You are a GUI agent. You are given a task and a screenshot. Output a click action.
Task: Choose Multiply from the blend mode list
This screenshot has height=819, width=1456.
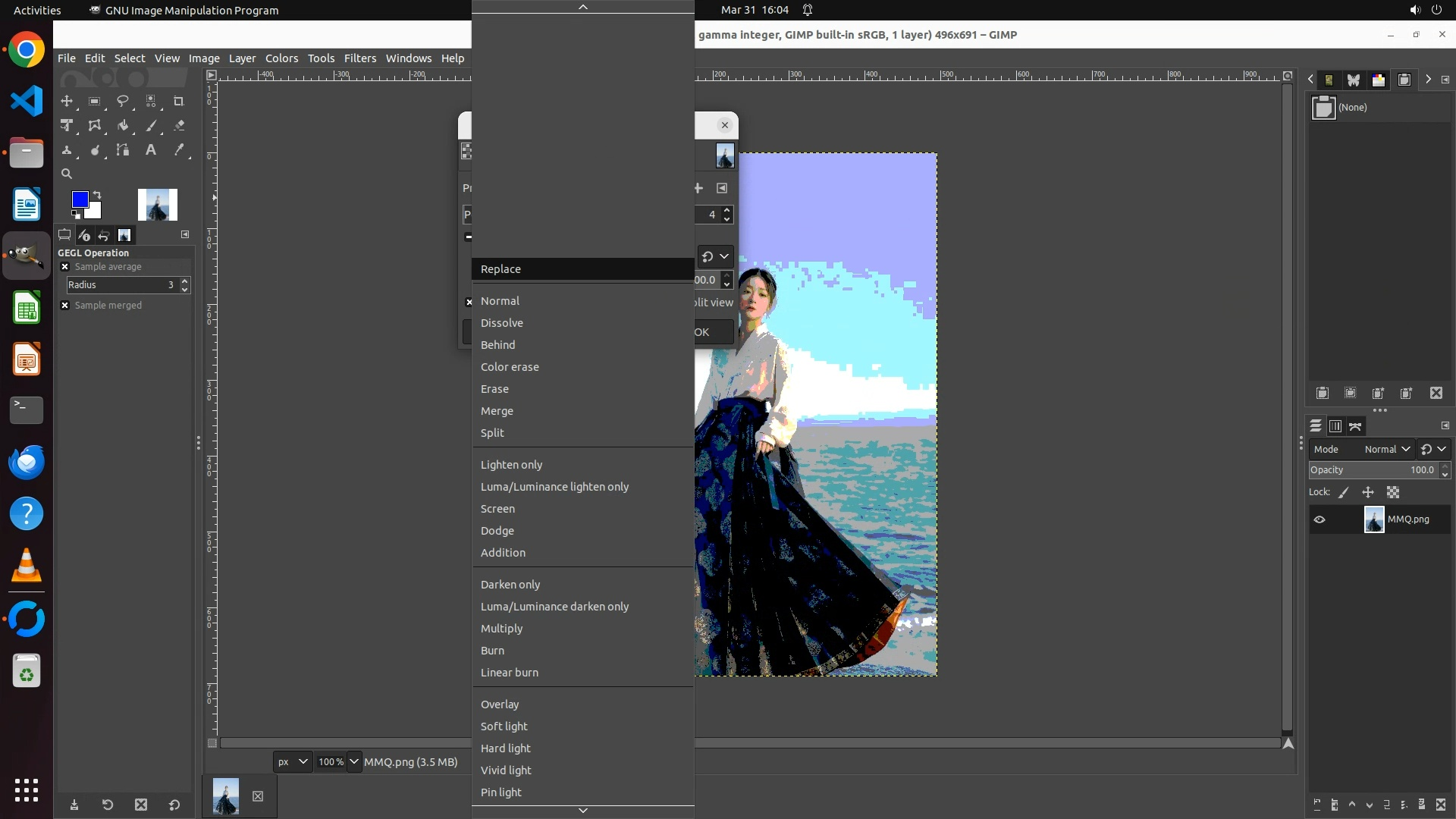click(x=501, y=629)
